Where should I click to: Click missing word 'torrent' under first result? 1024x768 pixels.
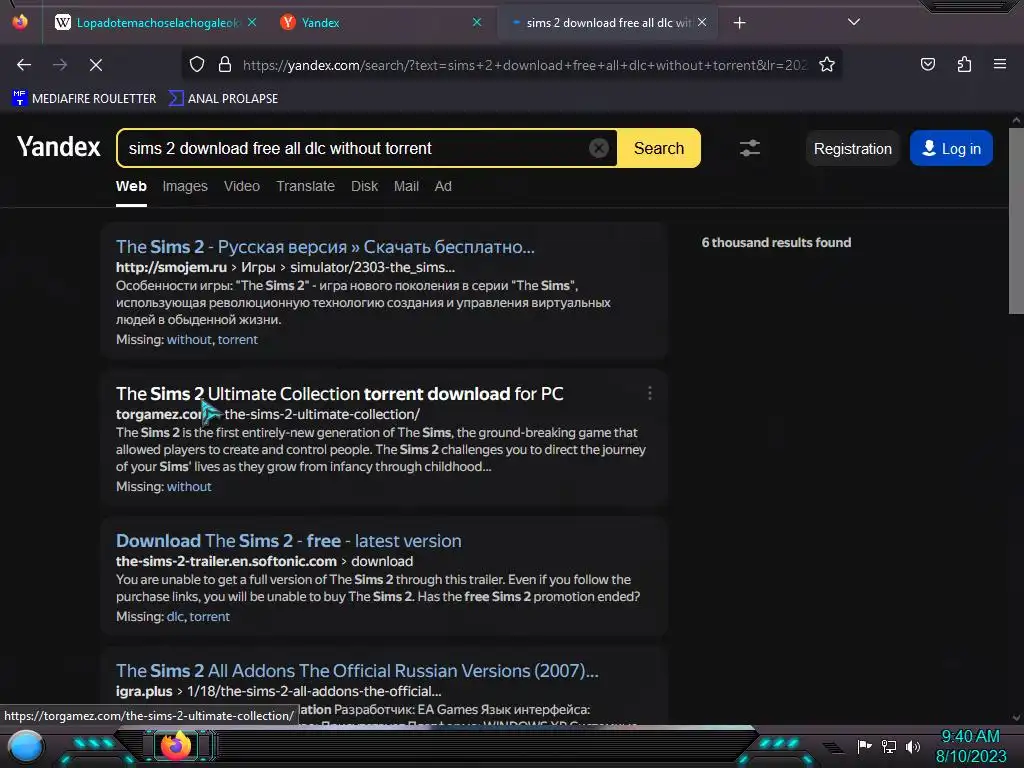[x=238, y=340]
